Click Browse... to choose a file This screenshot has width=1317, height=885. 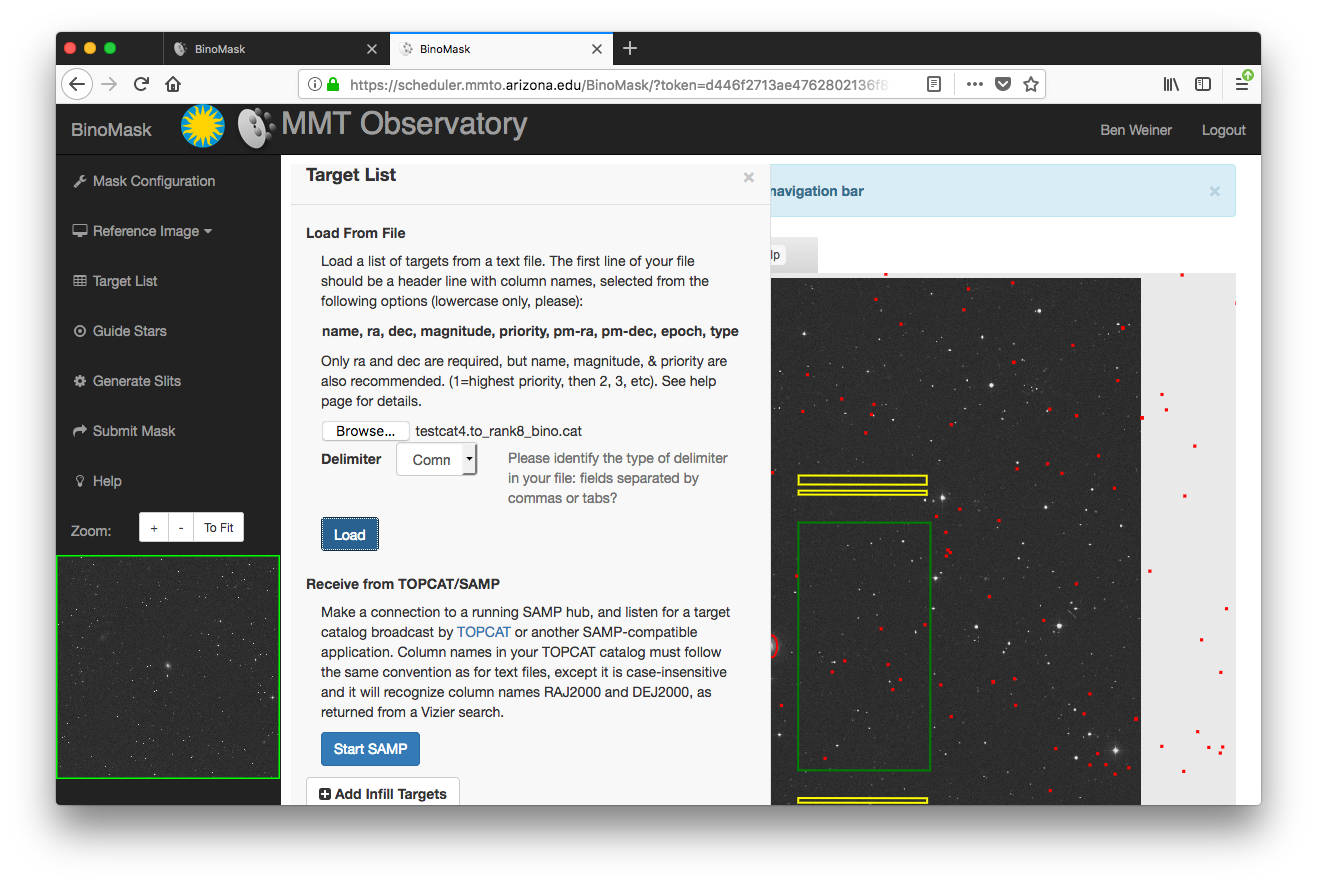365,431
